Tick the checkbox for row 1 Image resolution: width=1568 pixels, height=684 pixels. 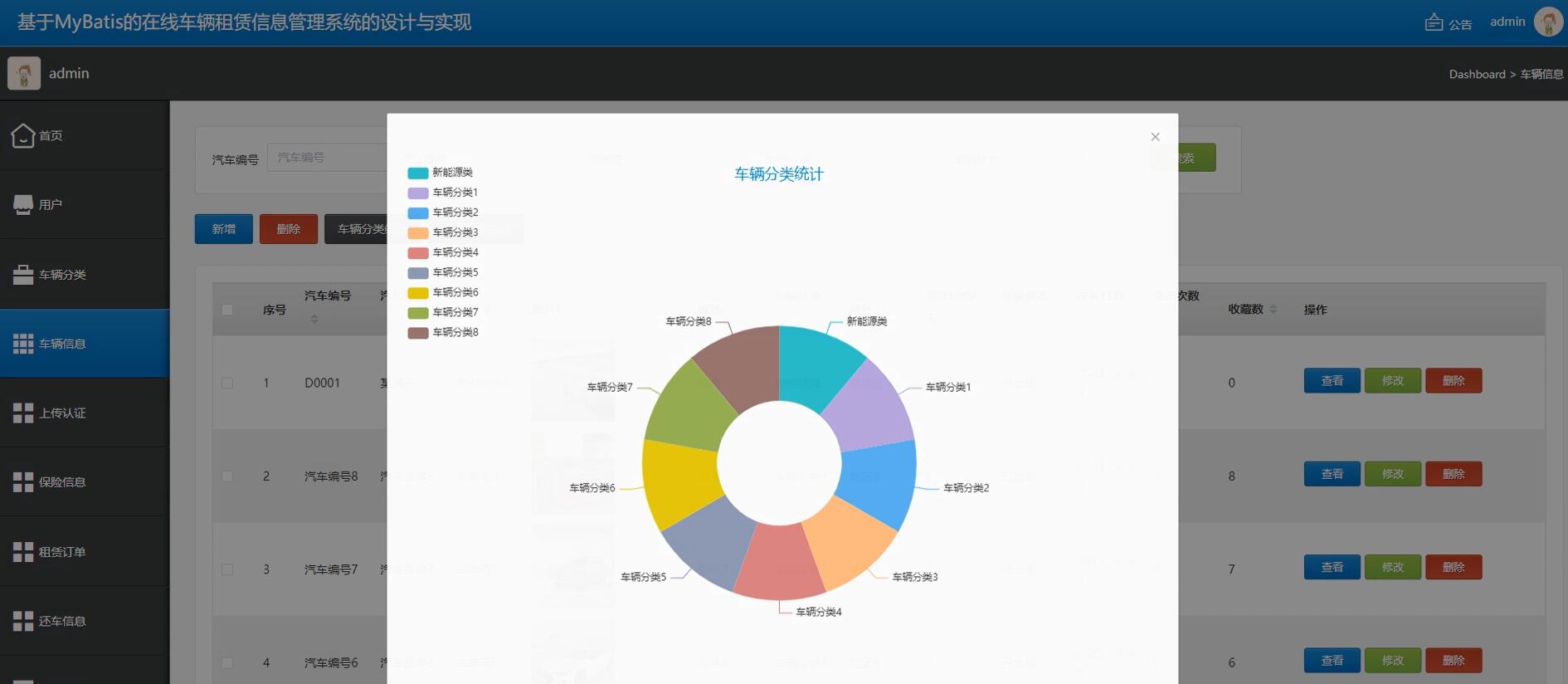point(227,383)
